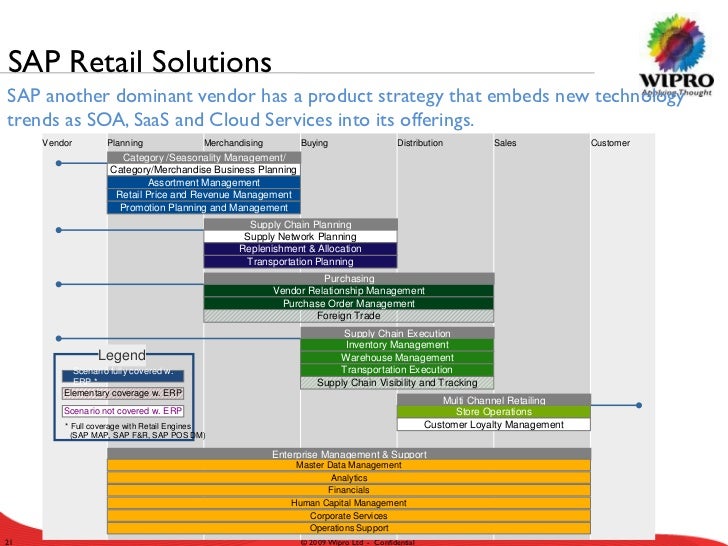Click the Sales column header
Image resolution: width=728 pixels, height=546 pixels.
coord(505,143)
